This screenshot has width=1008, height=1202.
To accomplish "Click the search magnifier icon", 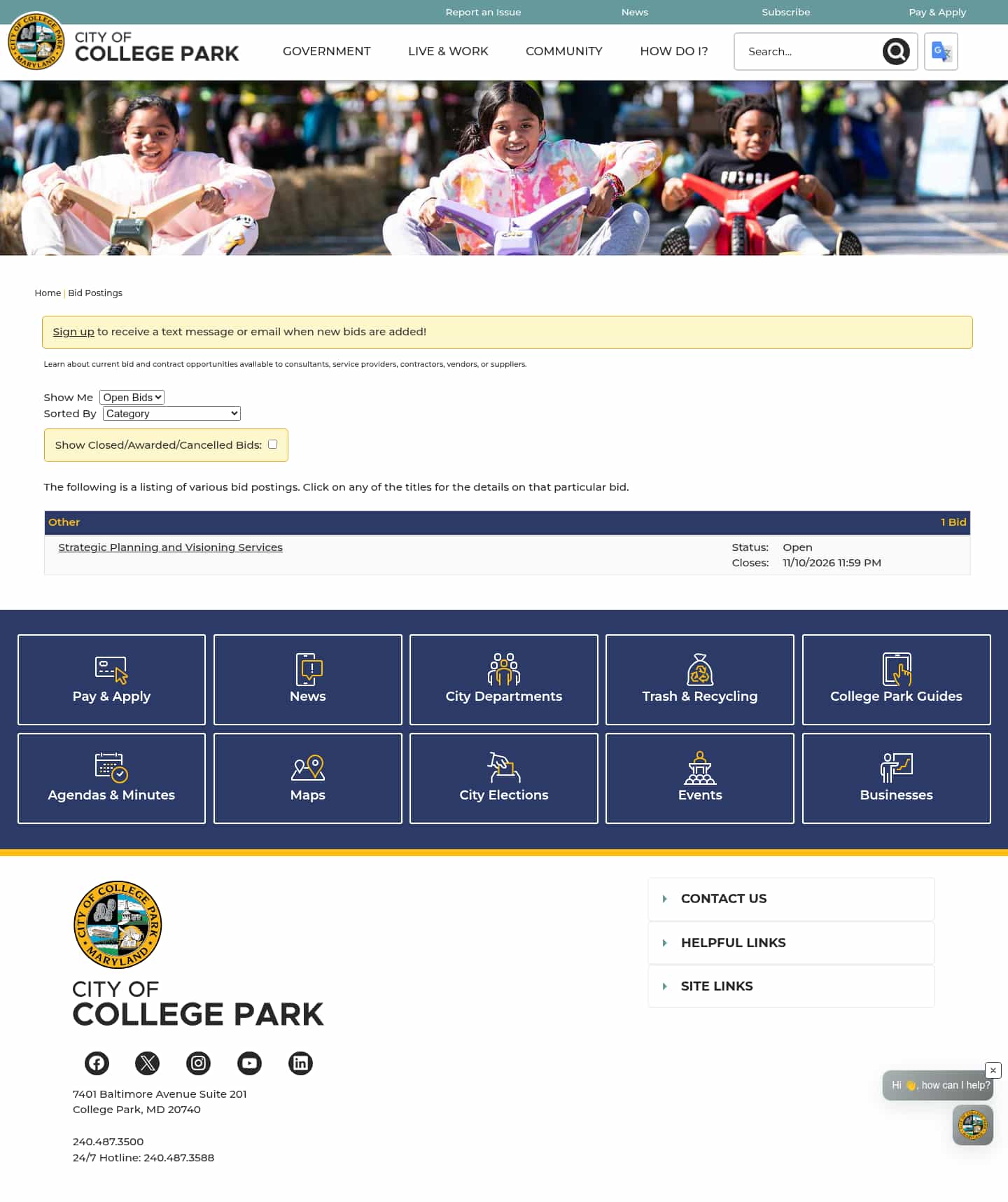I will point(895,51).
